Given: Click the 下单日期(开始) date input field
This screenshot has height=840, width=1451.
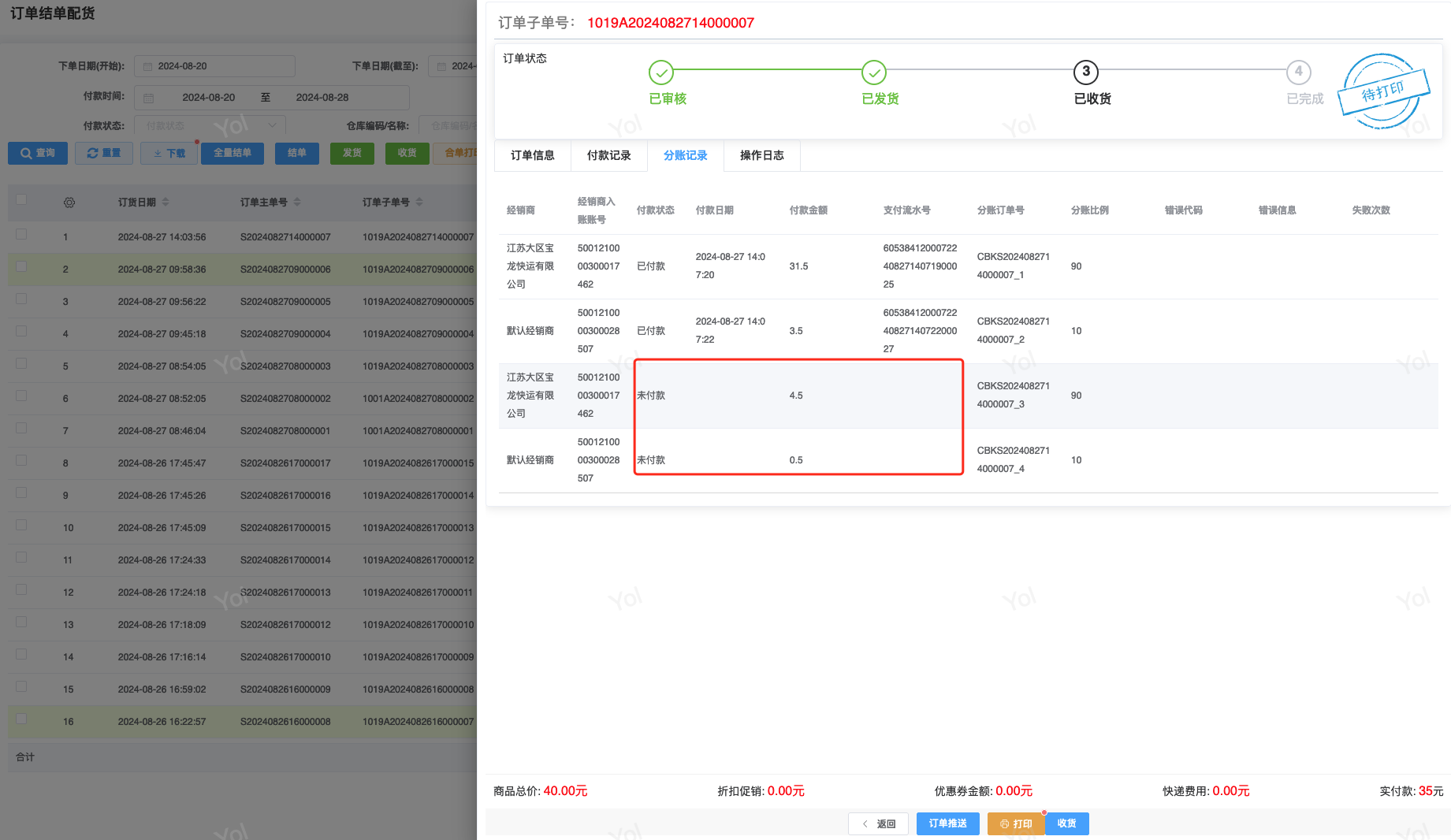Looking at the screenshot, I should pyautogui.click(x=214, y=66).
